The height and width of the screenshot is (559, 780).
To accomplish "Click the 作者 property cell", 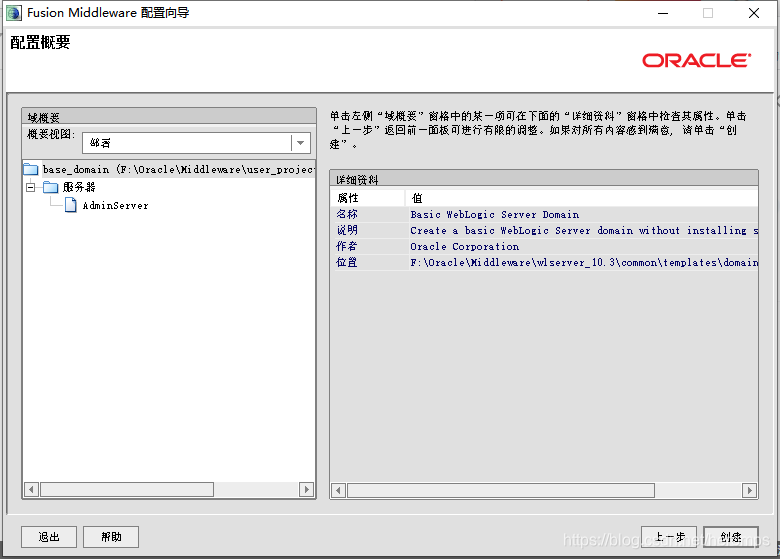I will [347, 246].
